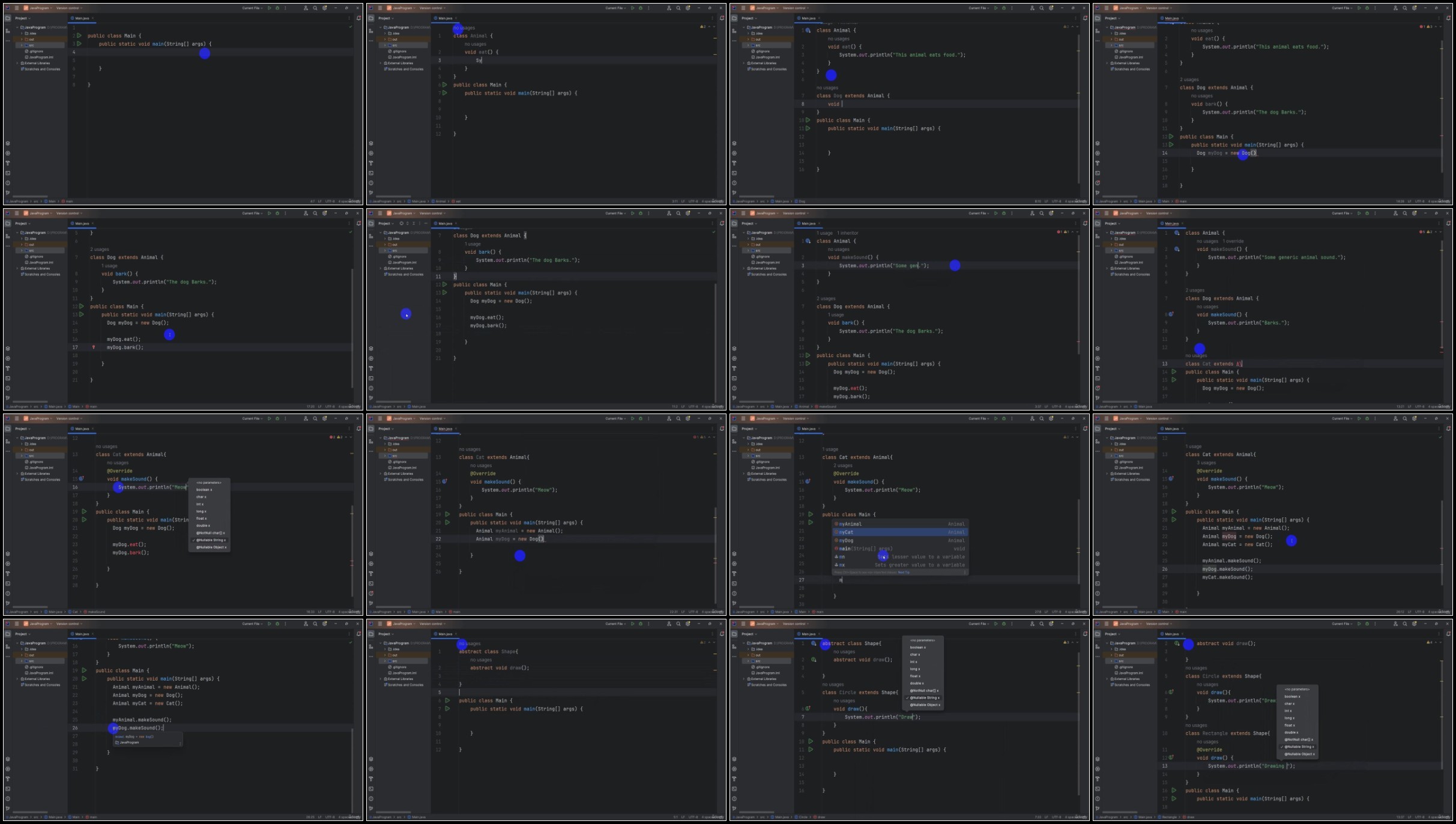Select myCat in the code completion popup
1456x824 pixels.
[899, 532]
